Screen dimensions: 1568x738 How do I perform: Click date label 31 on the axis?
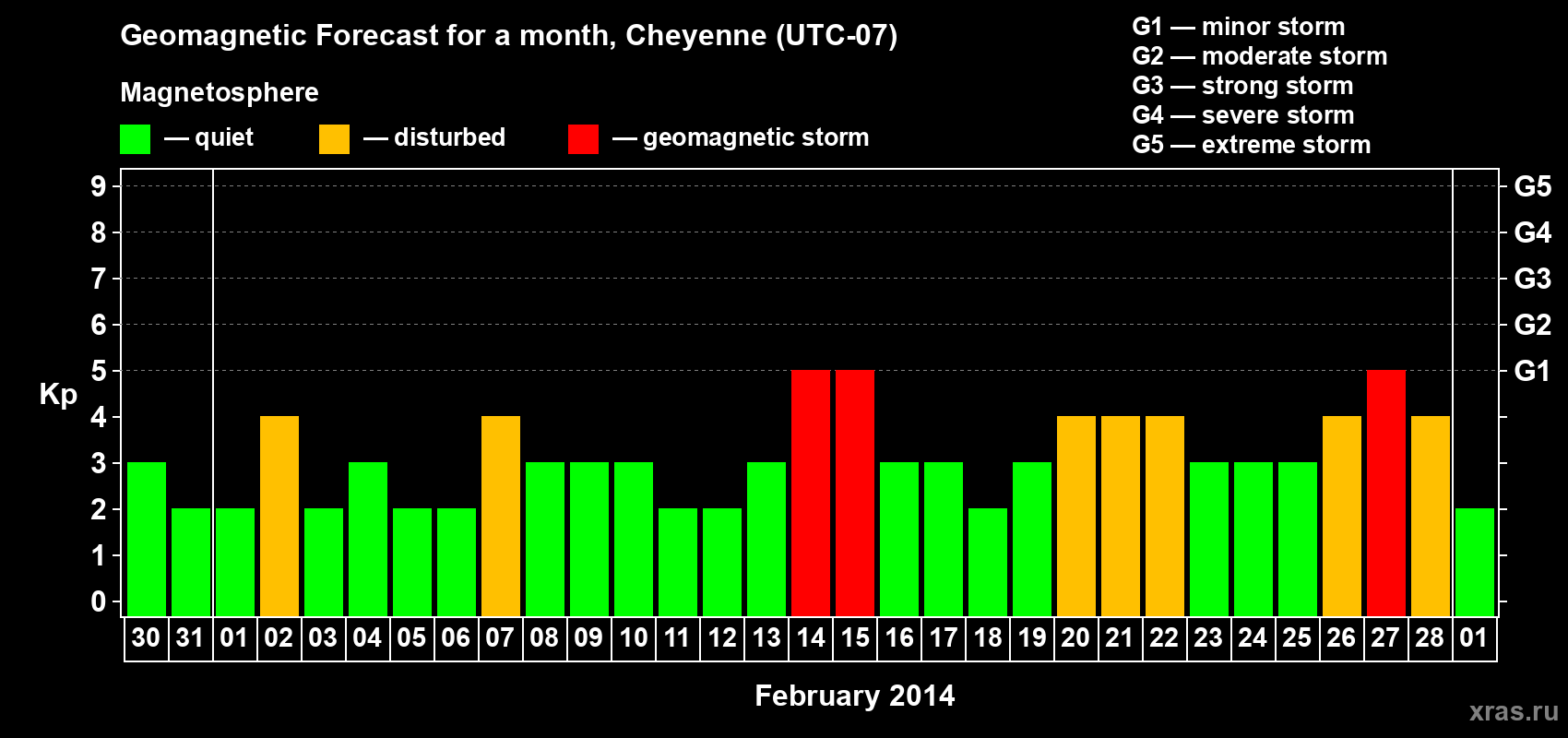[190, 638]
